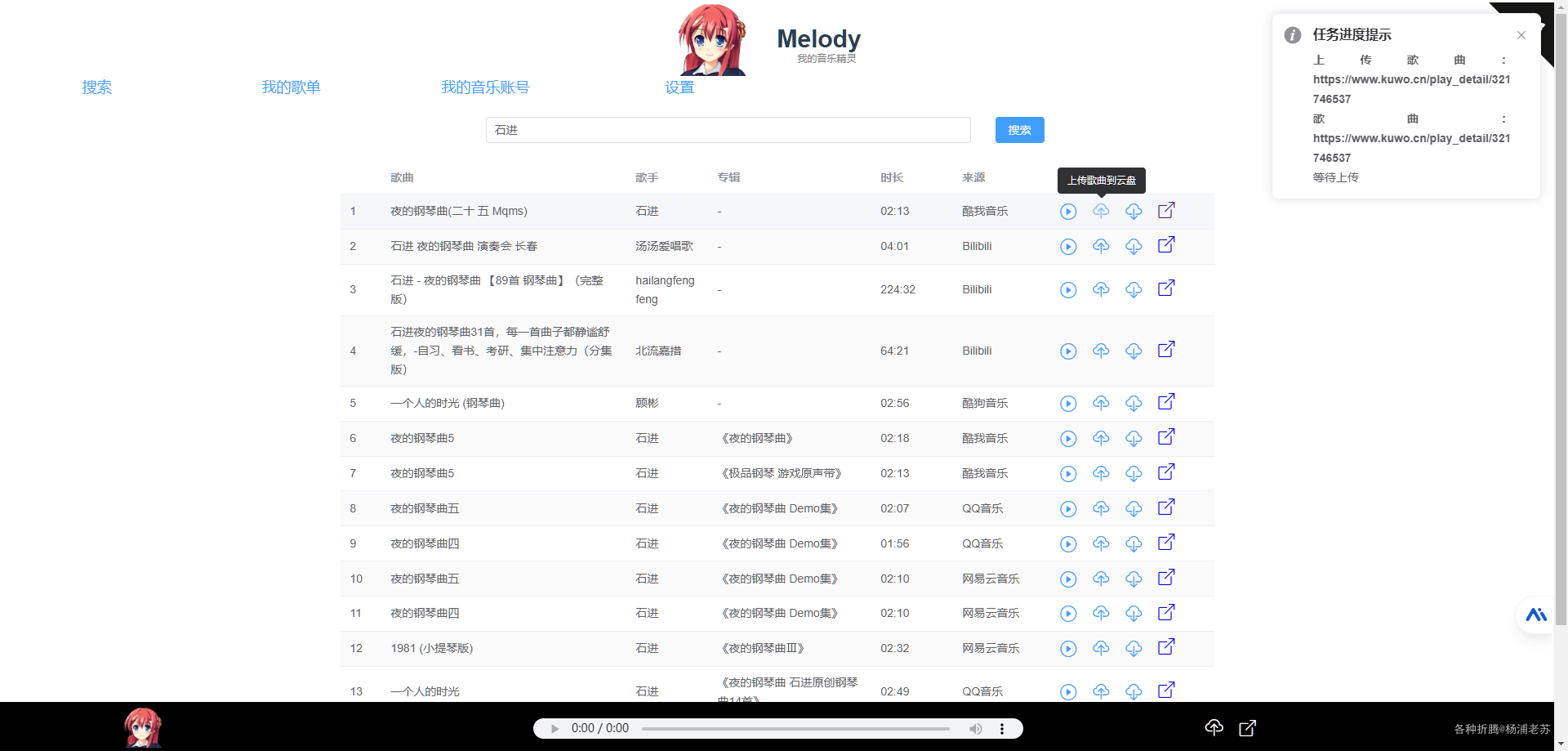
Task: Open source link for row 13 一个人的时光
Action: (x=1166, y=691)
